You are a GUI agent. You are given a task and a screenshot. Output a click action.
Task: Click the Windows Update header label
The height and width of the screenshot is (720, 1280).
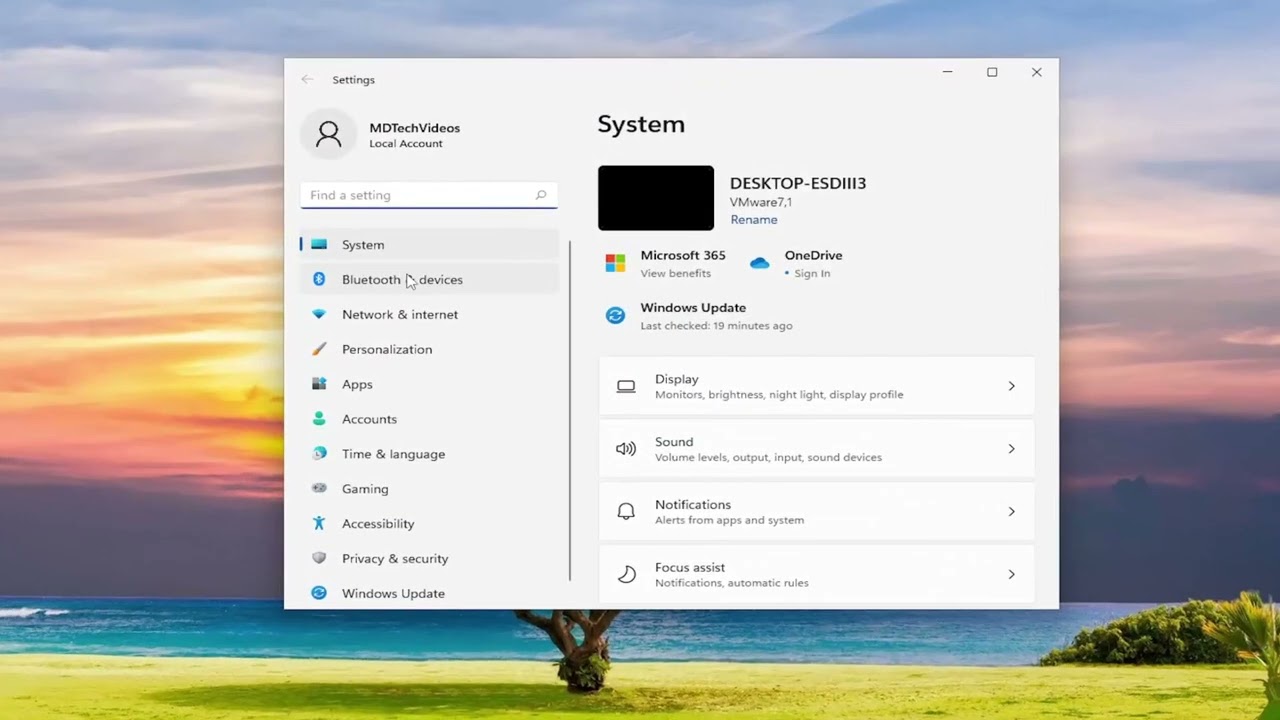pyautogui.click(x=693, y=308)
